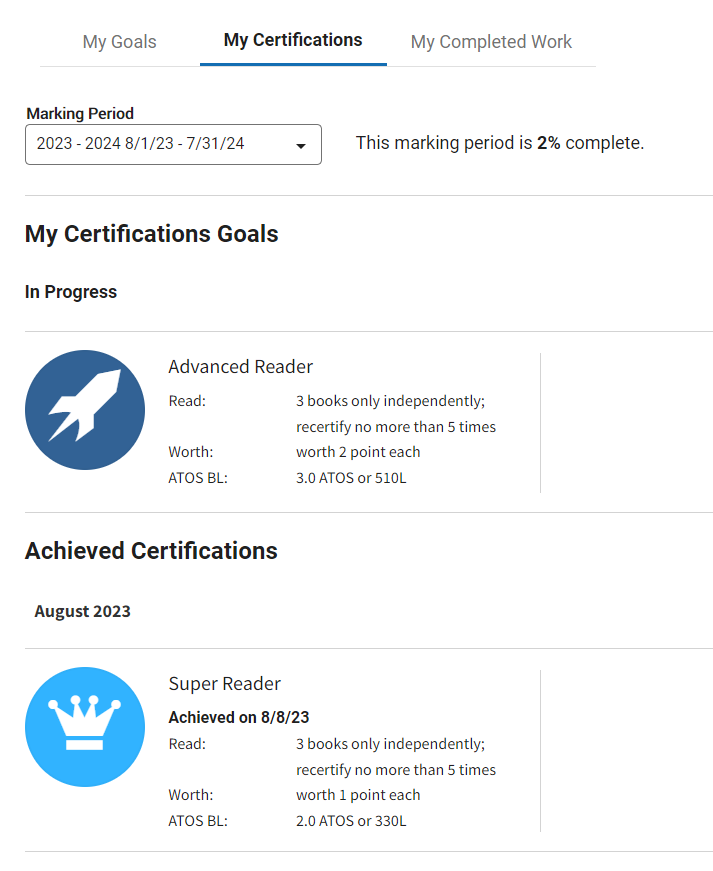Switch to the My Completed Work tab
The image size is (713, 871).
click(x=491, y=42)
